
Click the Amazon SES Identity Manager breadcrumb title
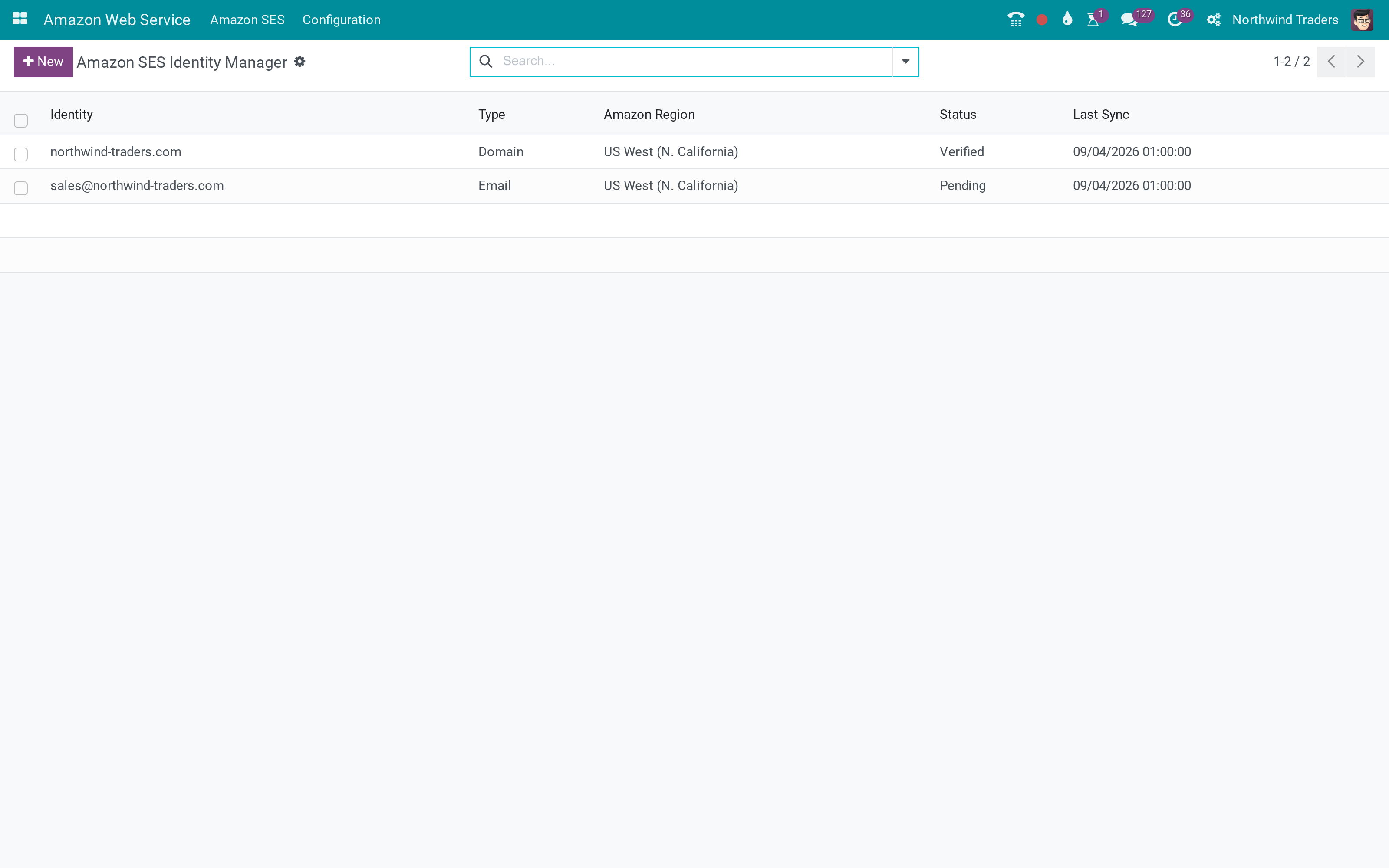tap(182, 62)
